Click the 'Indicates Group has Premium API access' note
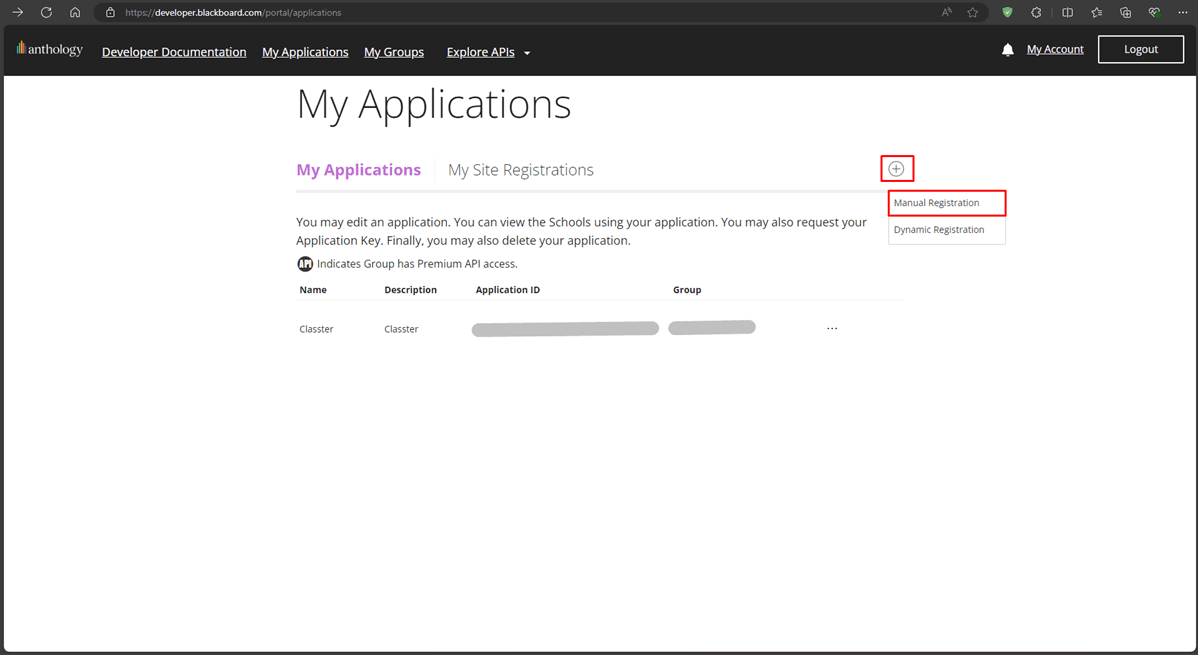 point(417,264)
